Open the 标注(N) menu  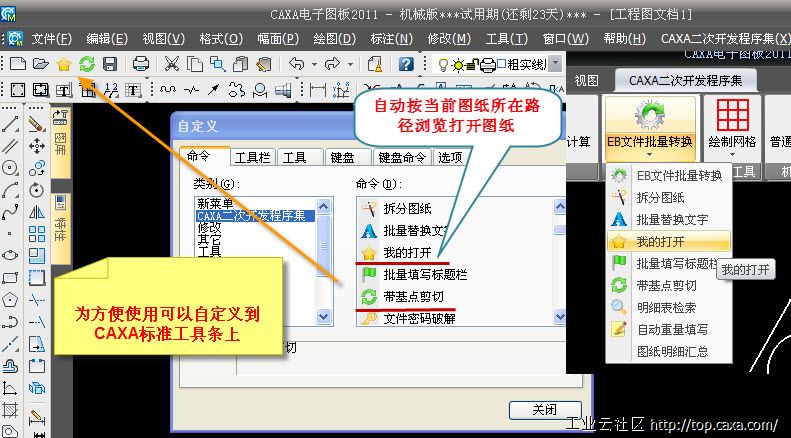[x=391, y=38]
